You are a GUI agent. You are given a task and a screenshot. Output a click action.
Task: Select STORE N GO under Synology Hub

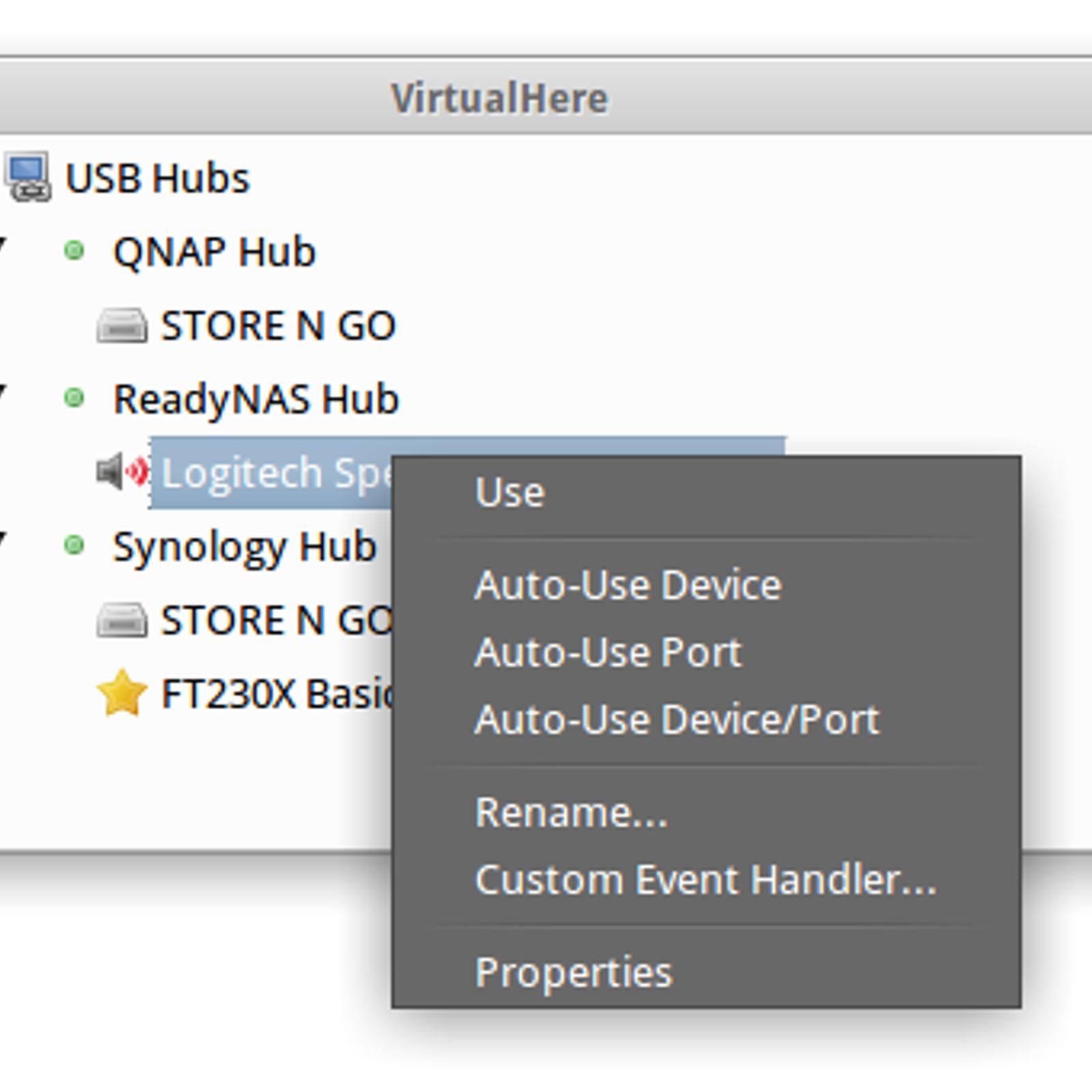click(x=276, y=620)
